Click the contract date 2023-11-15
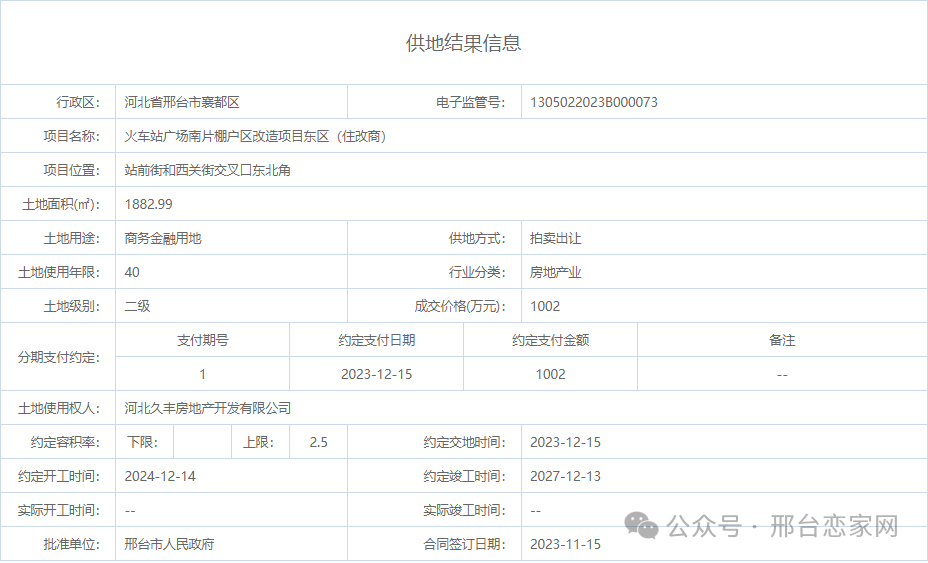928x563 pixels. [x=565, y=545]
